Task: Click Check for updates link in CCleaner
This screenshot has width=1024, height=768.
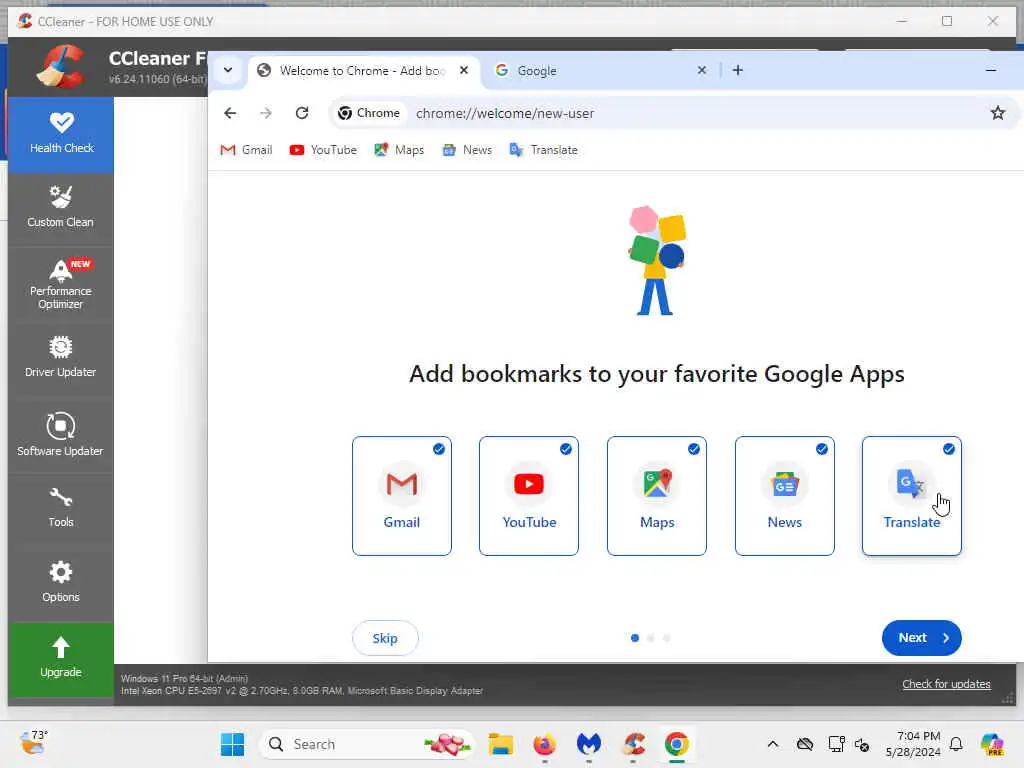Action: tap(946, 684)
